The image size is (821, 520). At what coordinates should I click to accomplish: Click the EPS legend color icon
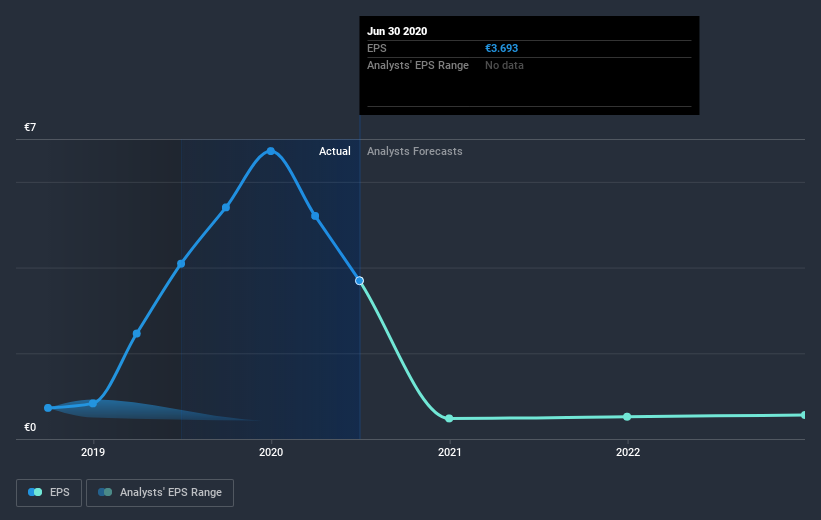tap(35, 492)
